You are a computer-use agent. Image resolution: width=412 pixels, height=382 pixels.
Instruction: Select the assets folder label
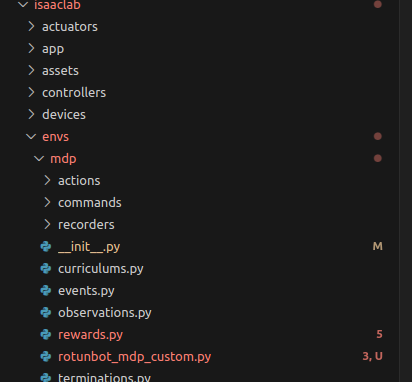click(x=60, y=71)
